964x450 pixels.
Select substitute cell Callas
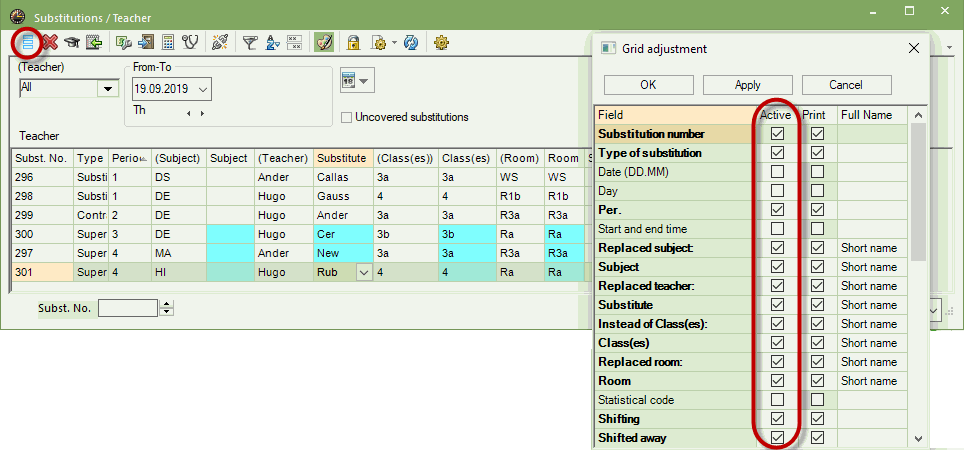[x=343, y=177]
